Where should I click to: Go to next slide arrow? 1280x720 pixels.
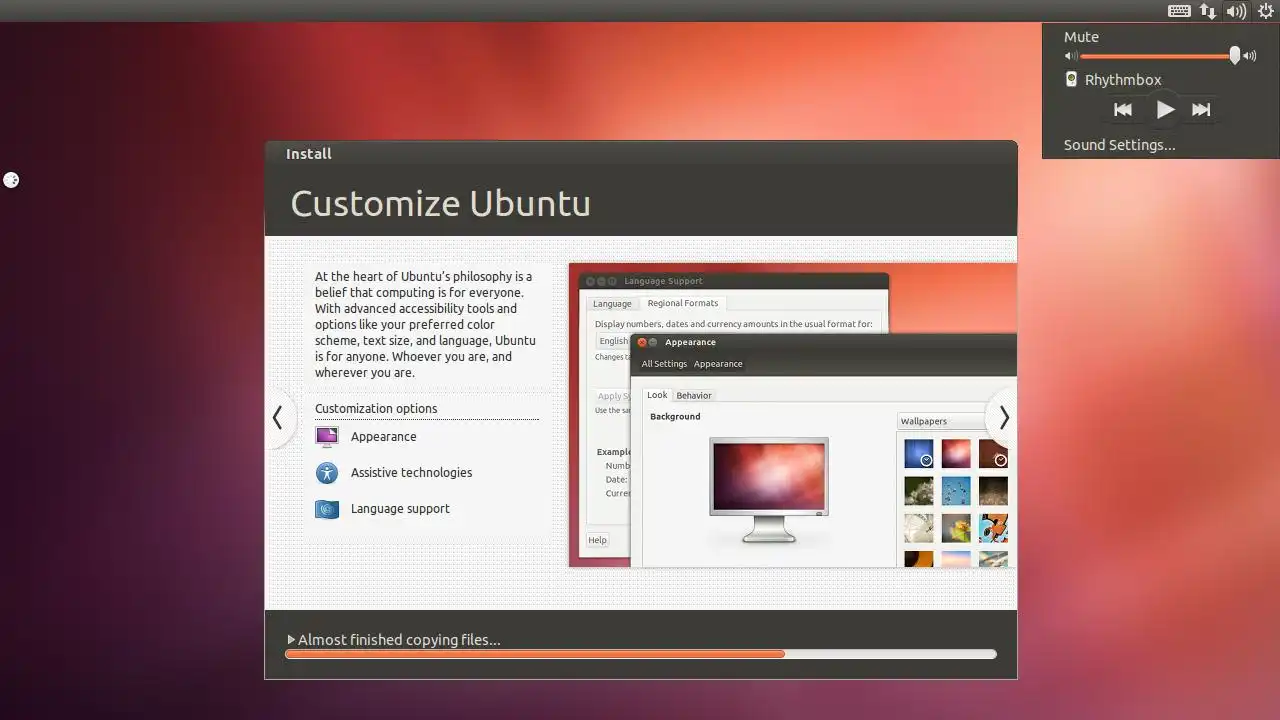[x=1003, y=418]
